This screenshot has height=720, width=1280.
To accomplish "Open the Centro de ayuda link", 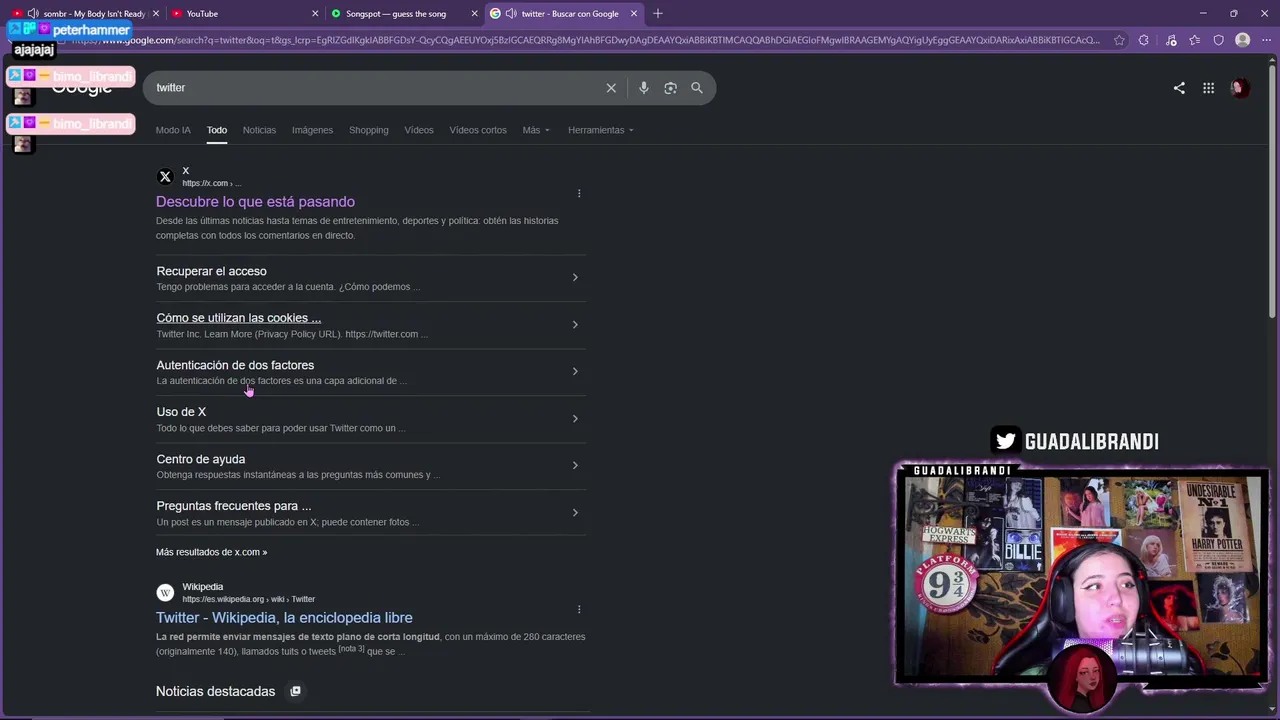I will click(x=200, y=459).
